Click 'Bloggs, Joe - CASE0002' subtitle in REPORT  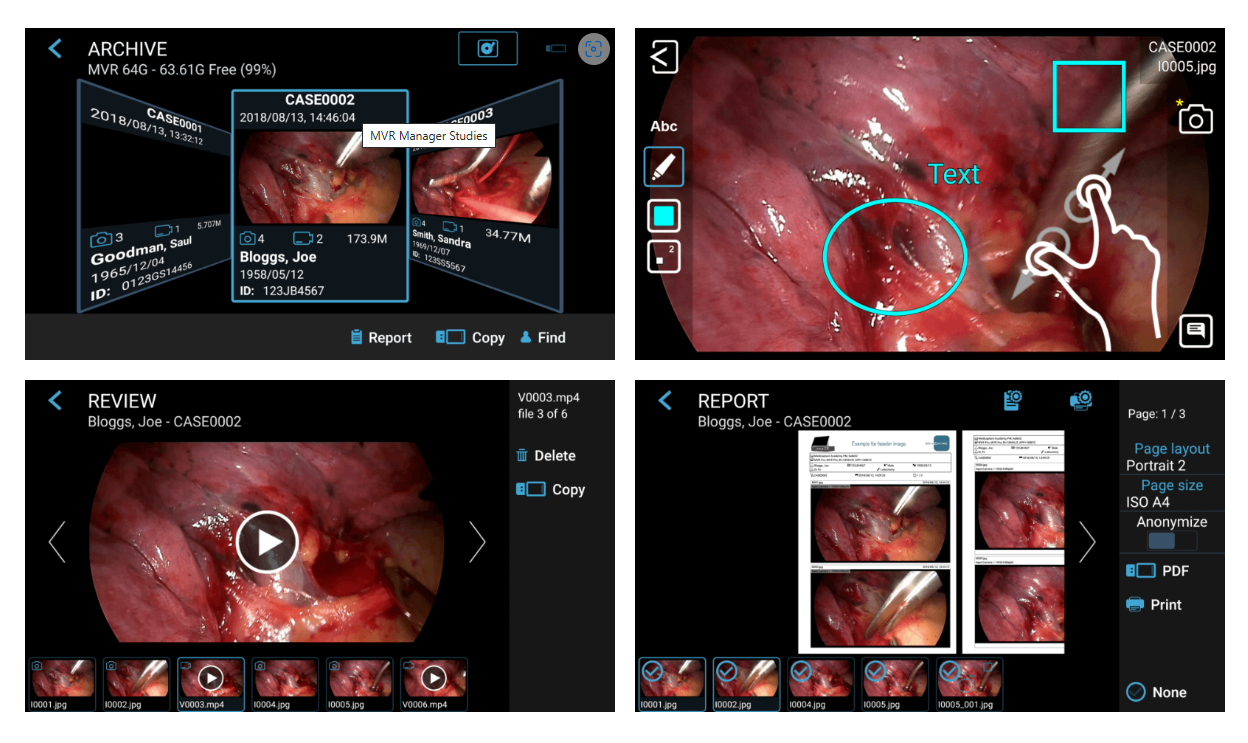775,422
